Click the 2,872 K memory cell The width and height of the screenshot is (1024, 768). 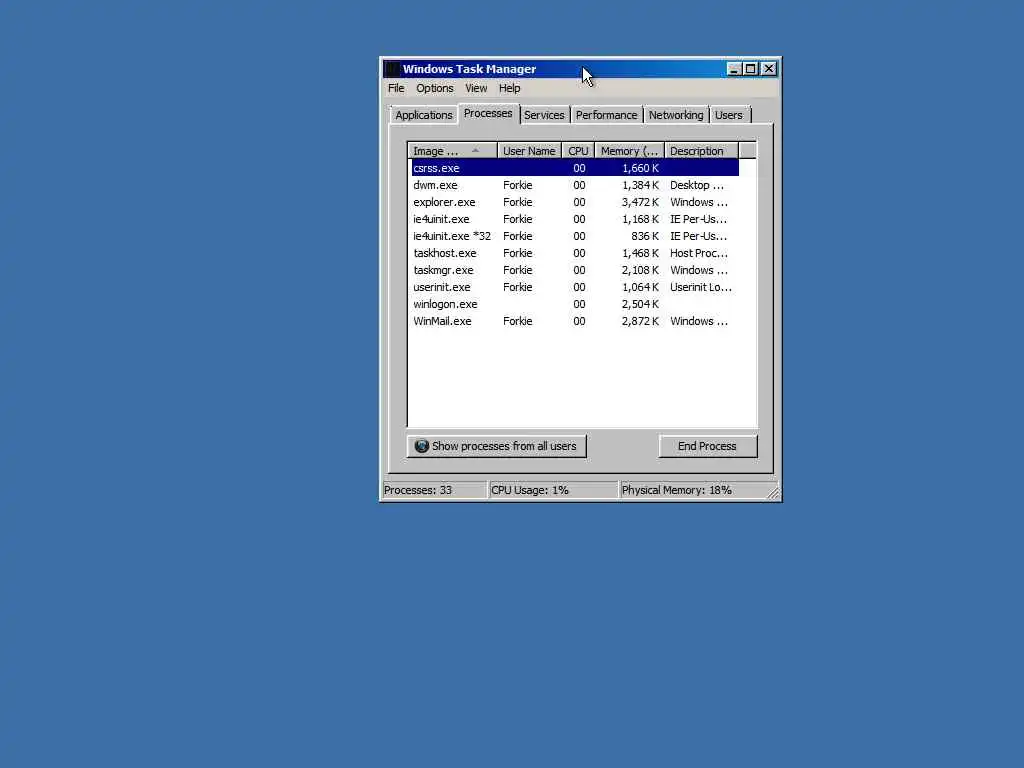[x=640, y=321]
